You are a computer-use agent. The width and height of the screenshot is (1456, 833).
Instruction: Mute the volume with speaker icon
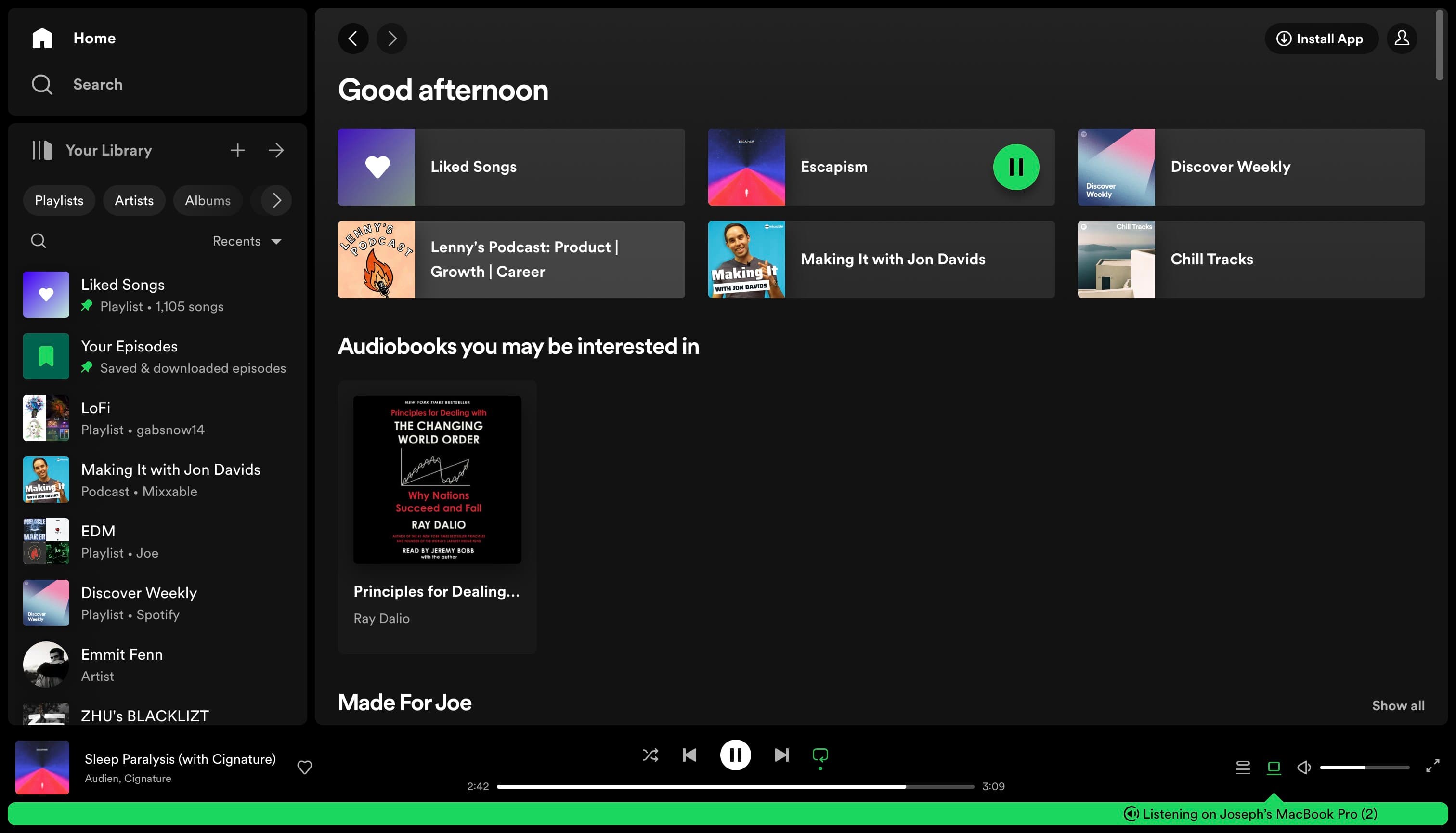(x=1304, y=767)
